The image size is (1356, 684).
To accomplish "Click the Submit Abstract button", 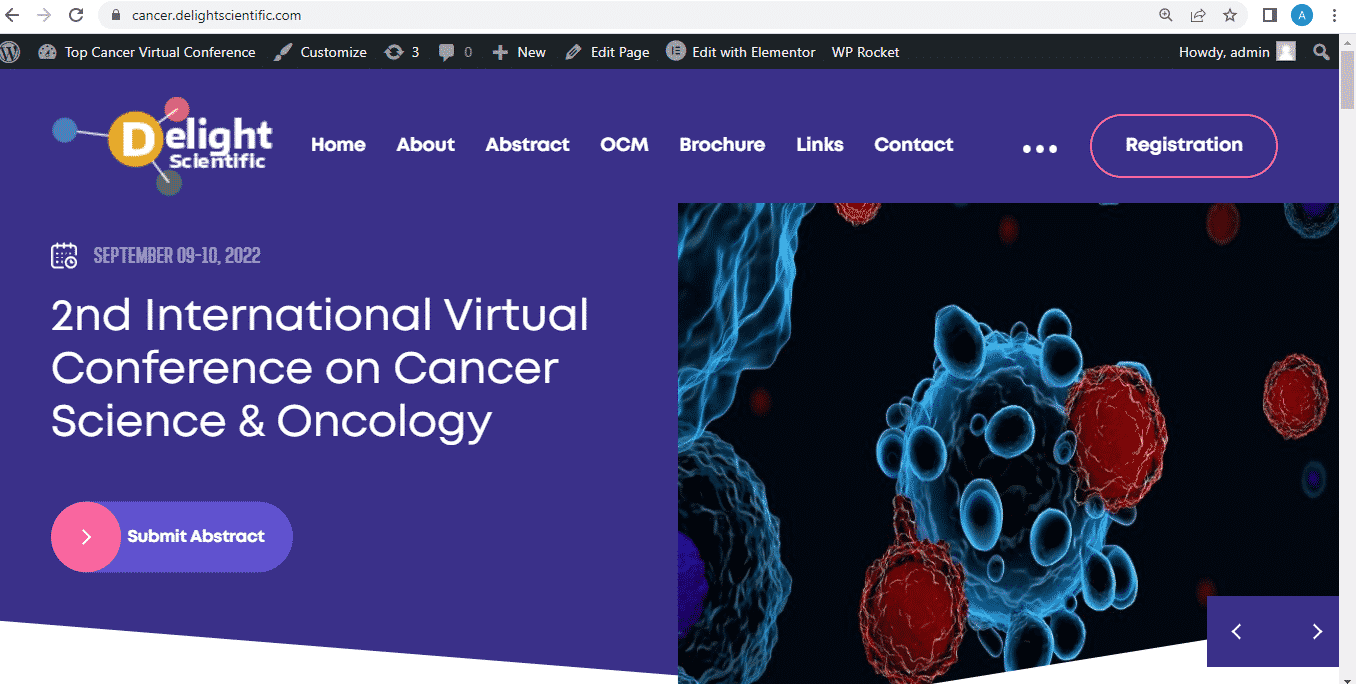I will [171, 537].
